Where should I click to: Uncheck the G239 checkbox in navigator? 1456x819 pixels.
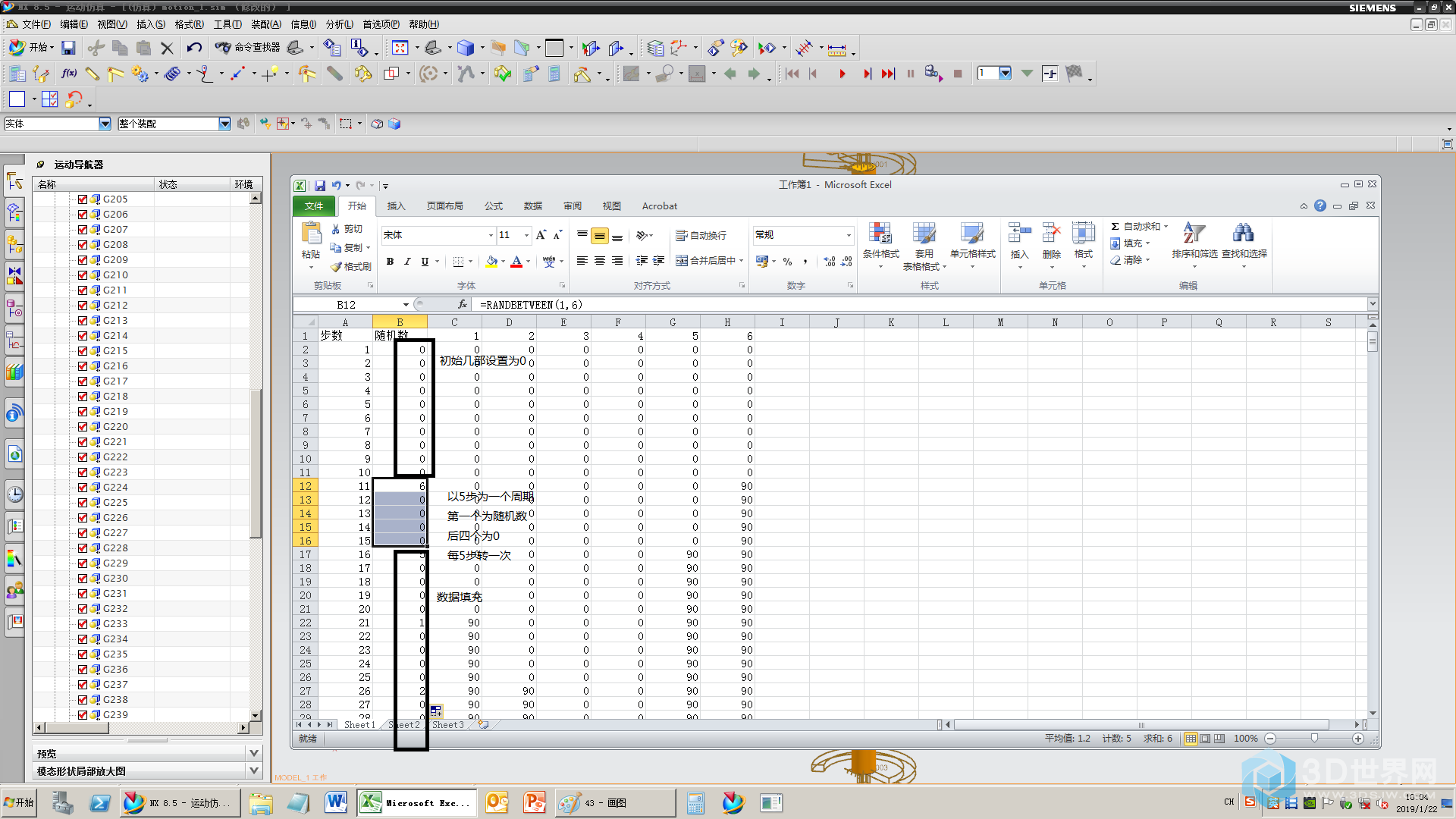coord(83,714)
